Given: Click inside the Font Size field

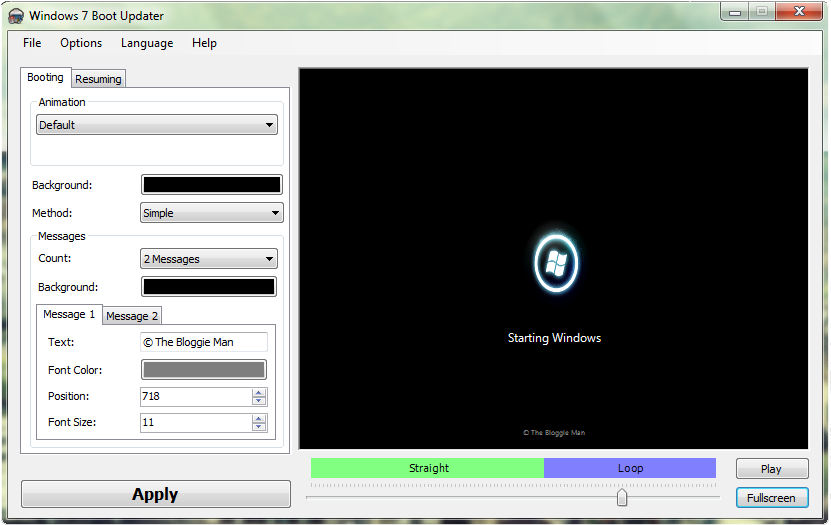Looking at the screenshot, I should click(x=196, y=422).
